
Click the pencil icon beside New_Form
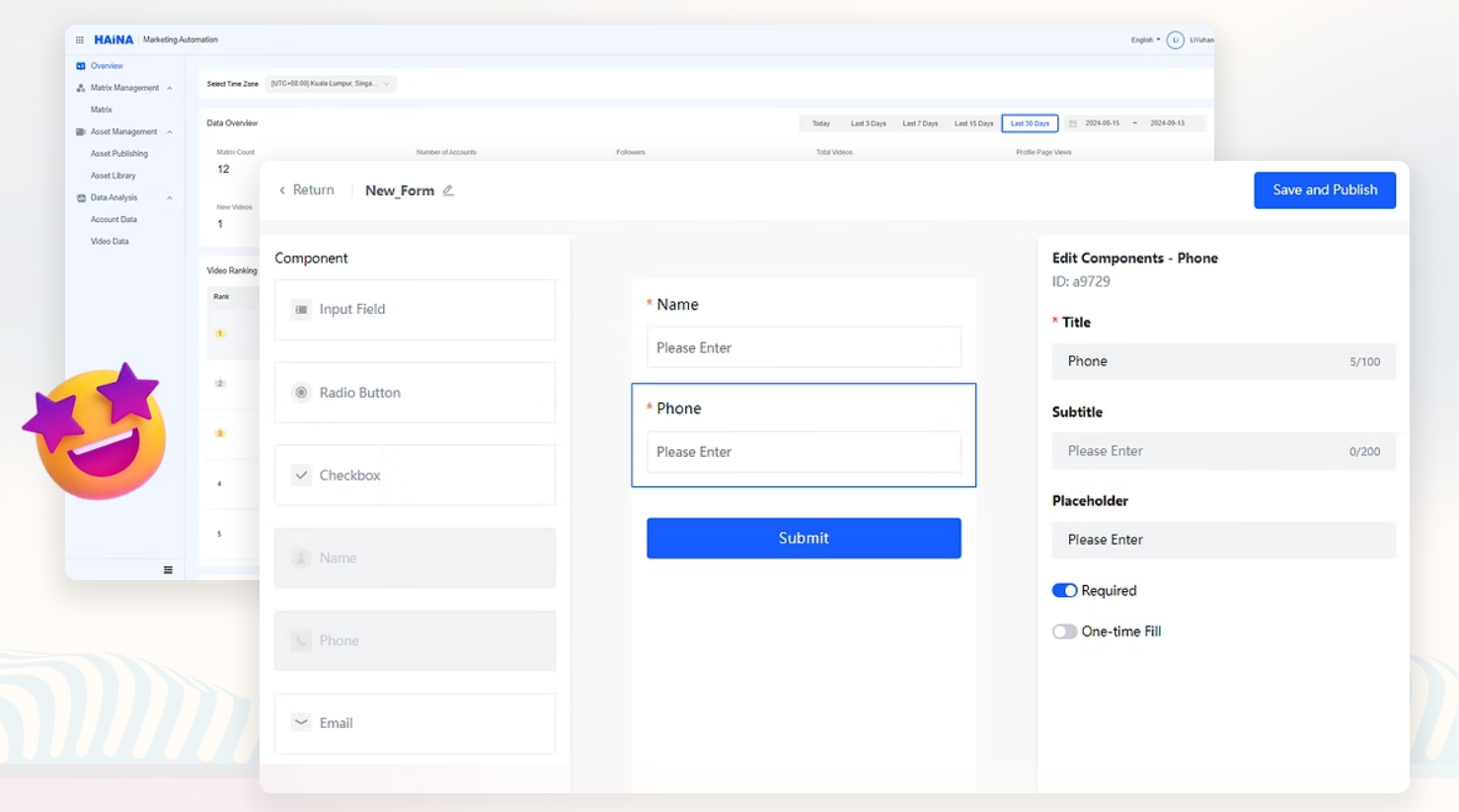coord(448,190)
